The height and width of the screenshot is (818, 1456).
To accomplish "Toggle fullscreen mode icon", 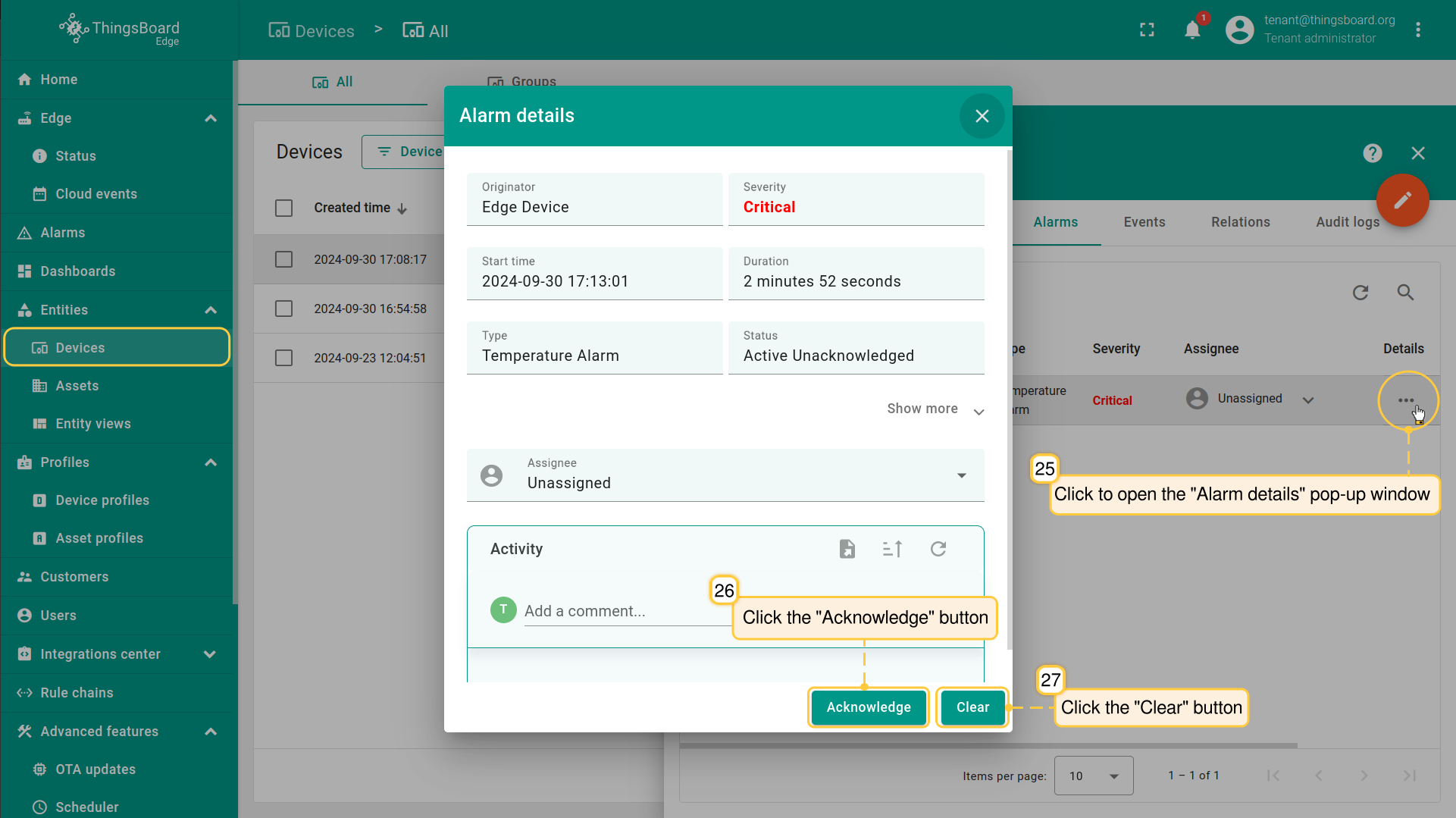I will 1147,30.
